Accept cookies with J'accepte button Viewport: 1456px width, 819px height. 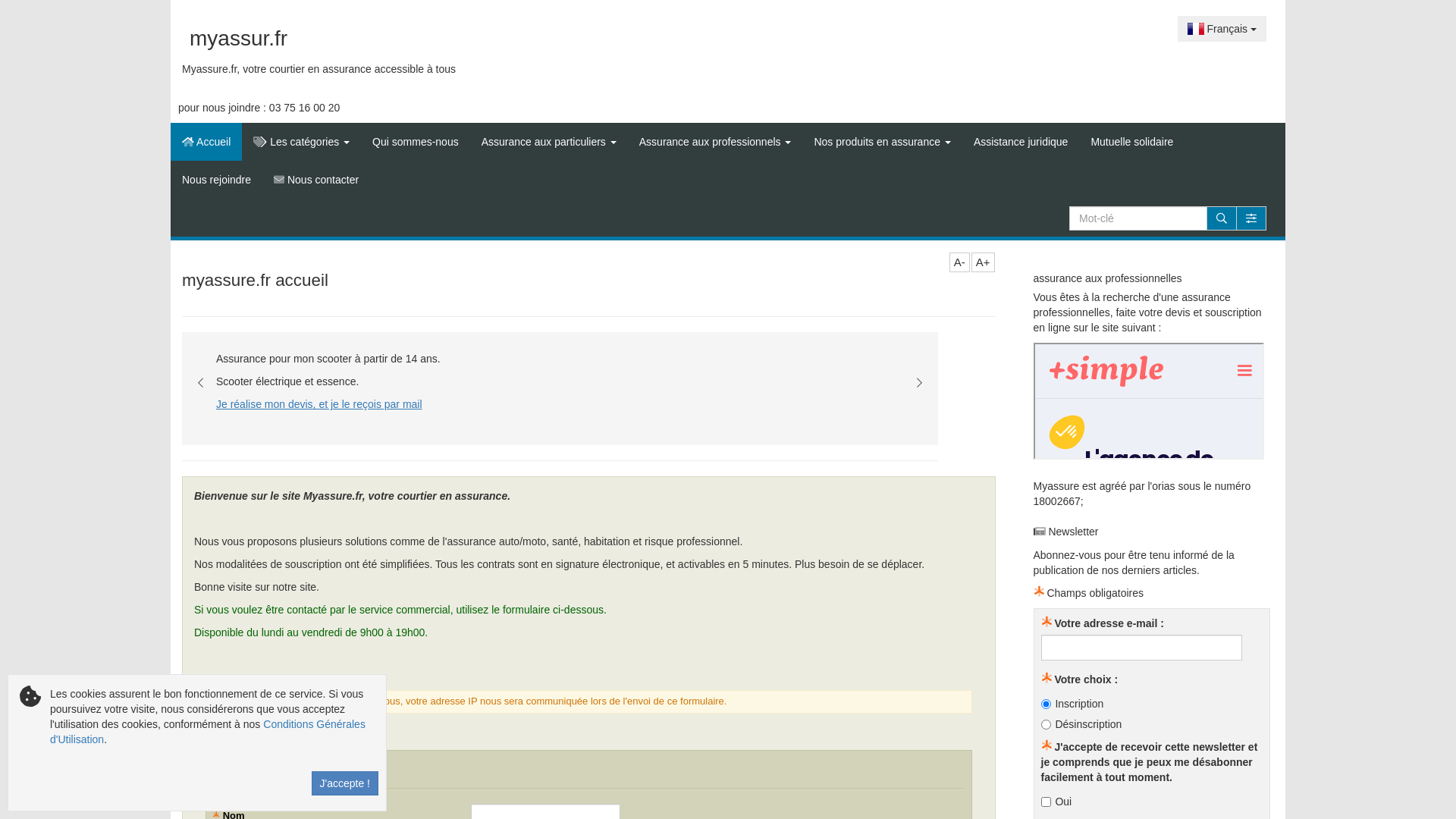[344, 783]
